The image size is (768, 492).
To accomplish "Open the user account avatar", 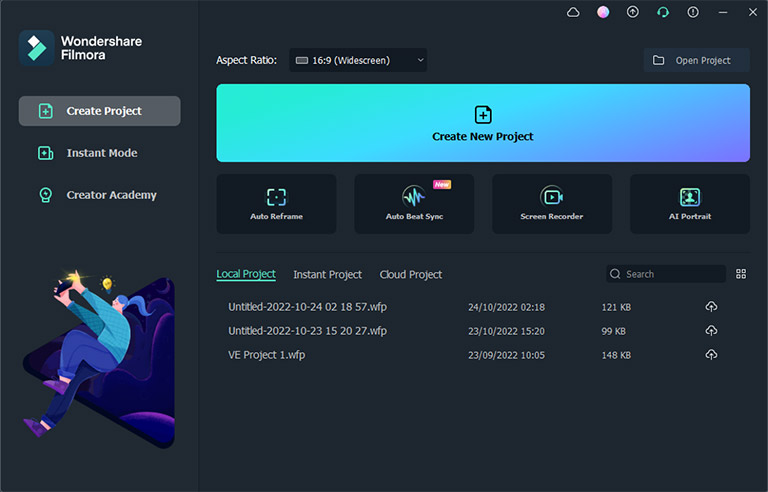I will (603, 12).
